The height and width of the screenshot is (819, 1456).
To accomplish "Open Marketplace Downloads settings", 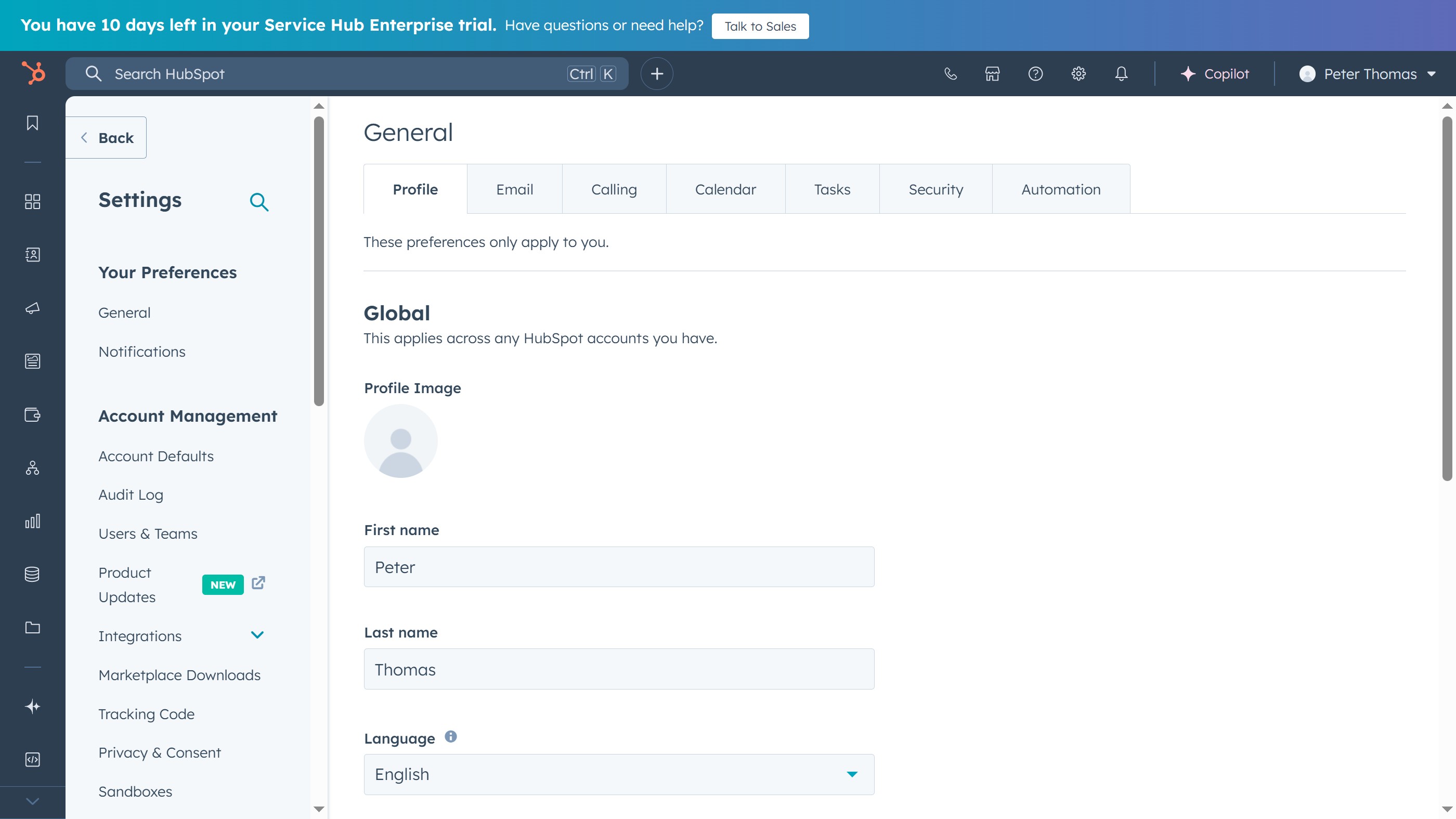I will coord(179,675).
